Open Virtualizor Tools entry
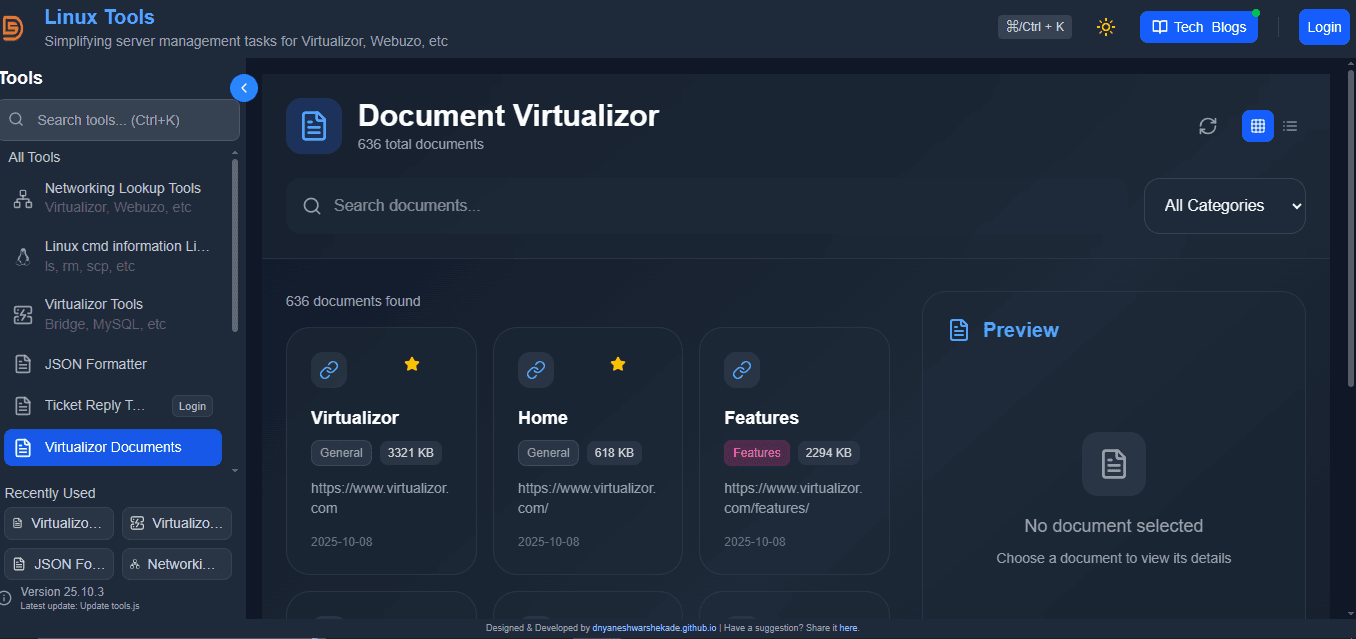The image size is (1356, 639). 113,314
